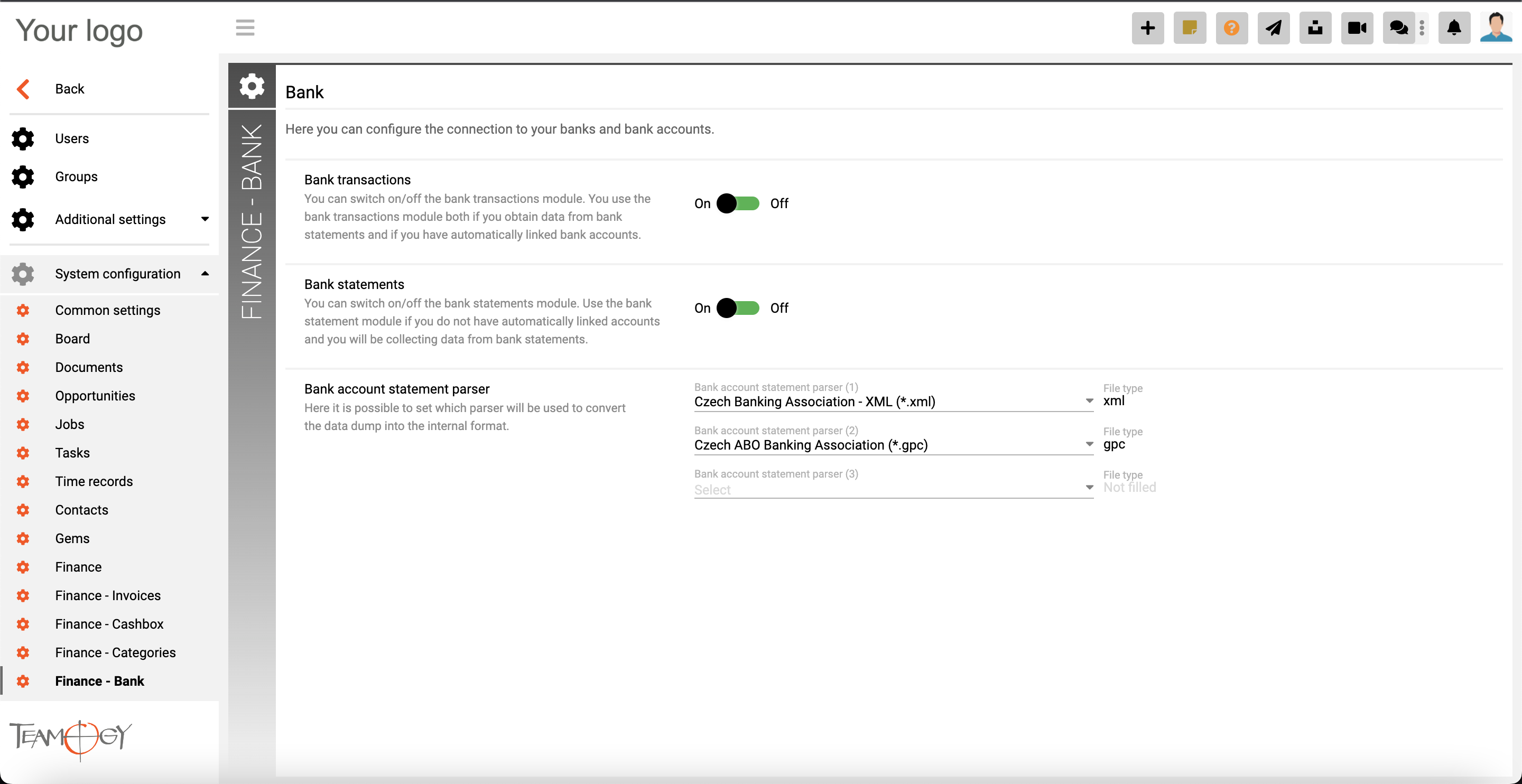
Task: Click the three-dot menu beside chat icon
Action: click(x=1422, y=28)
